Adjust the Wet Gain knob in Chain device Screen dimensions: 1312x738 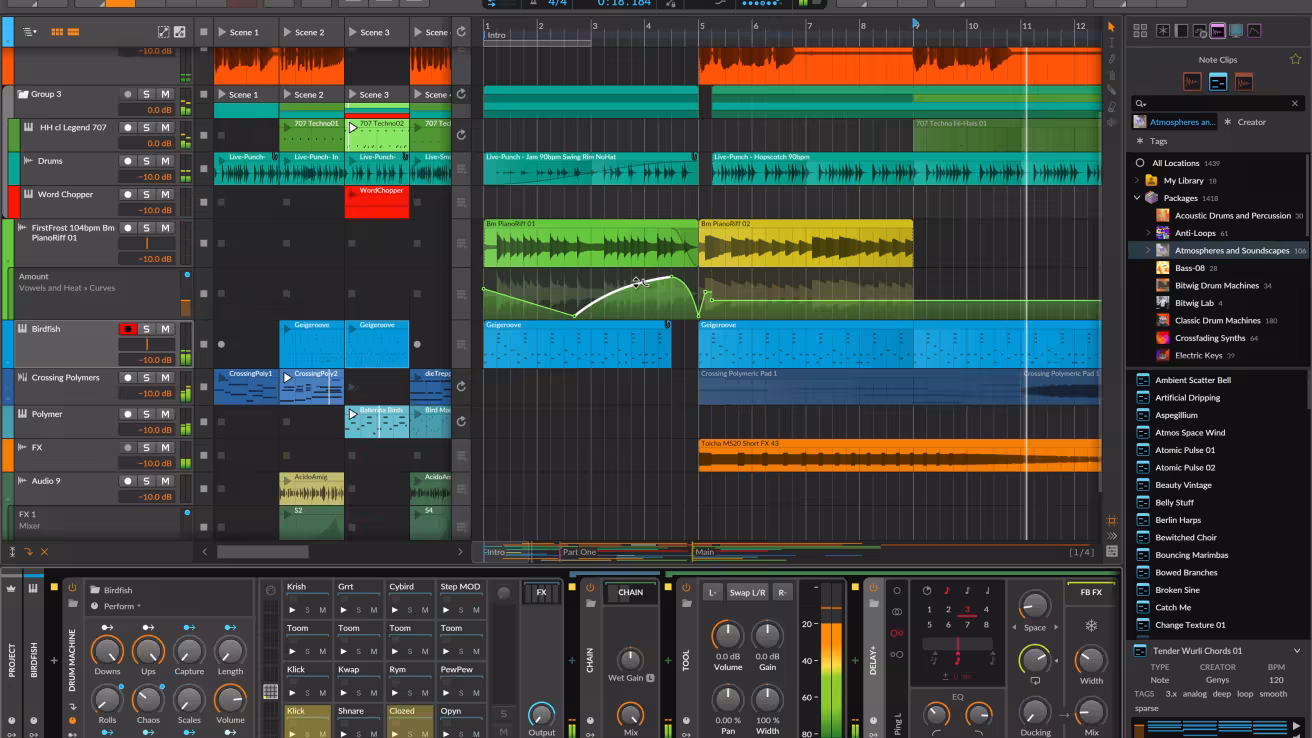(630, 658)
